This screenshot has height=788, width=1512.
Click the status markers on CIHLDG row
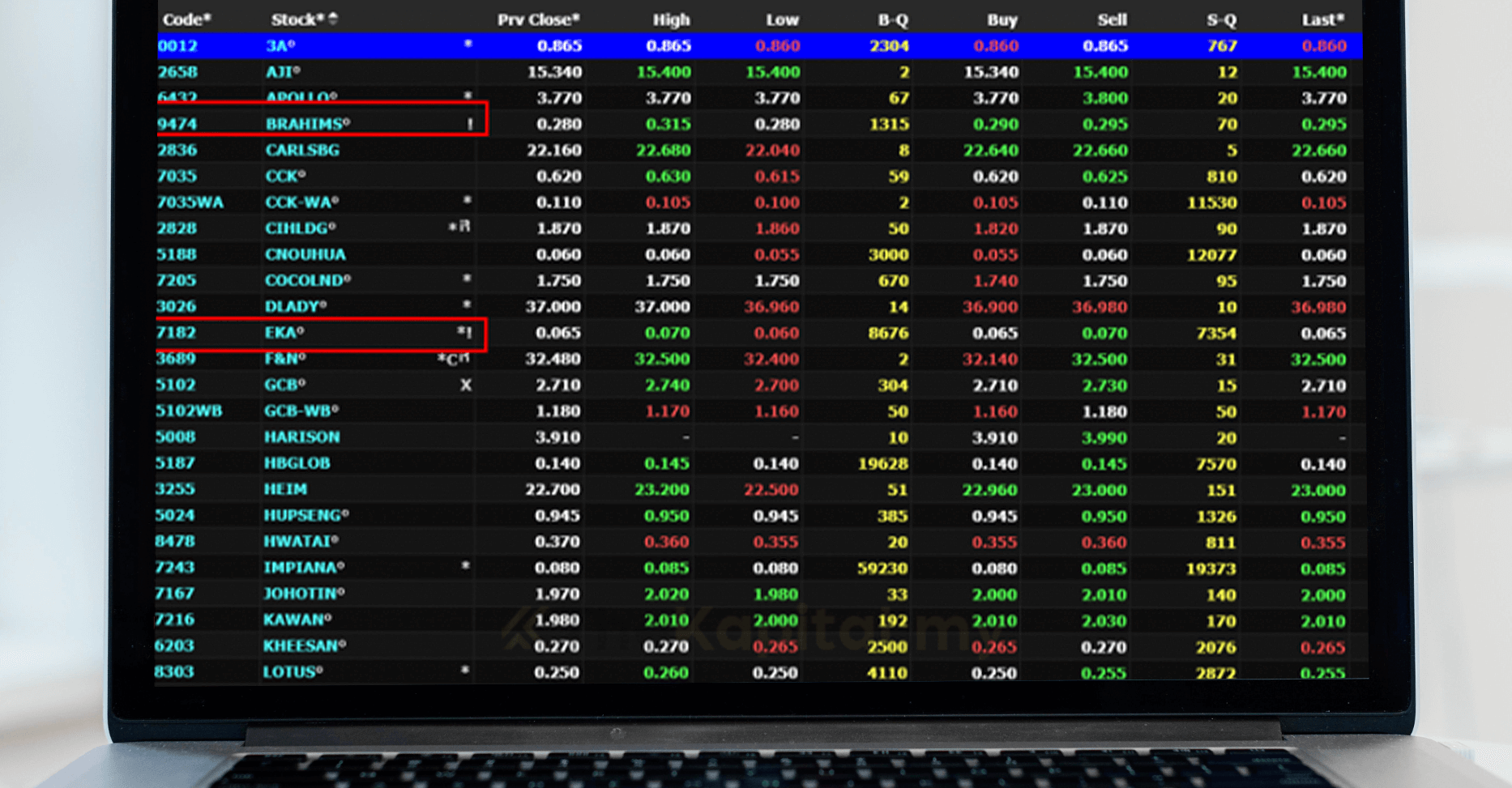pyautogui.click(x=459, y=228)
